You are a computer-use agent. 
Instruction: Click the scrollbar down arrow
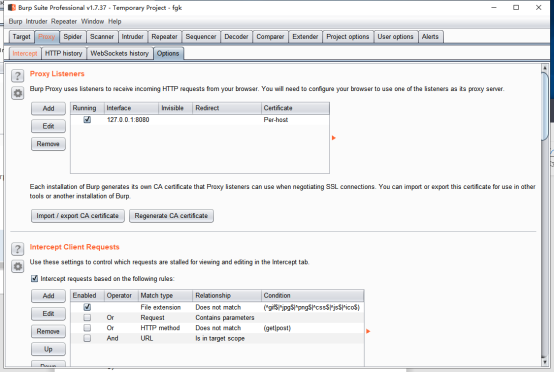tap(544, 362)
